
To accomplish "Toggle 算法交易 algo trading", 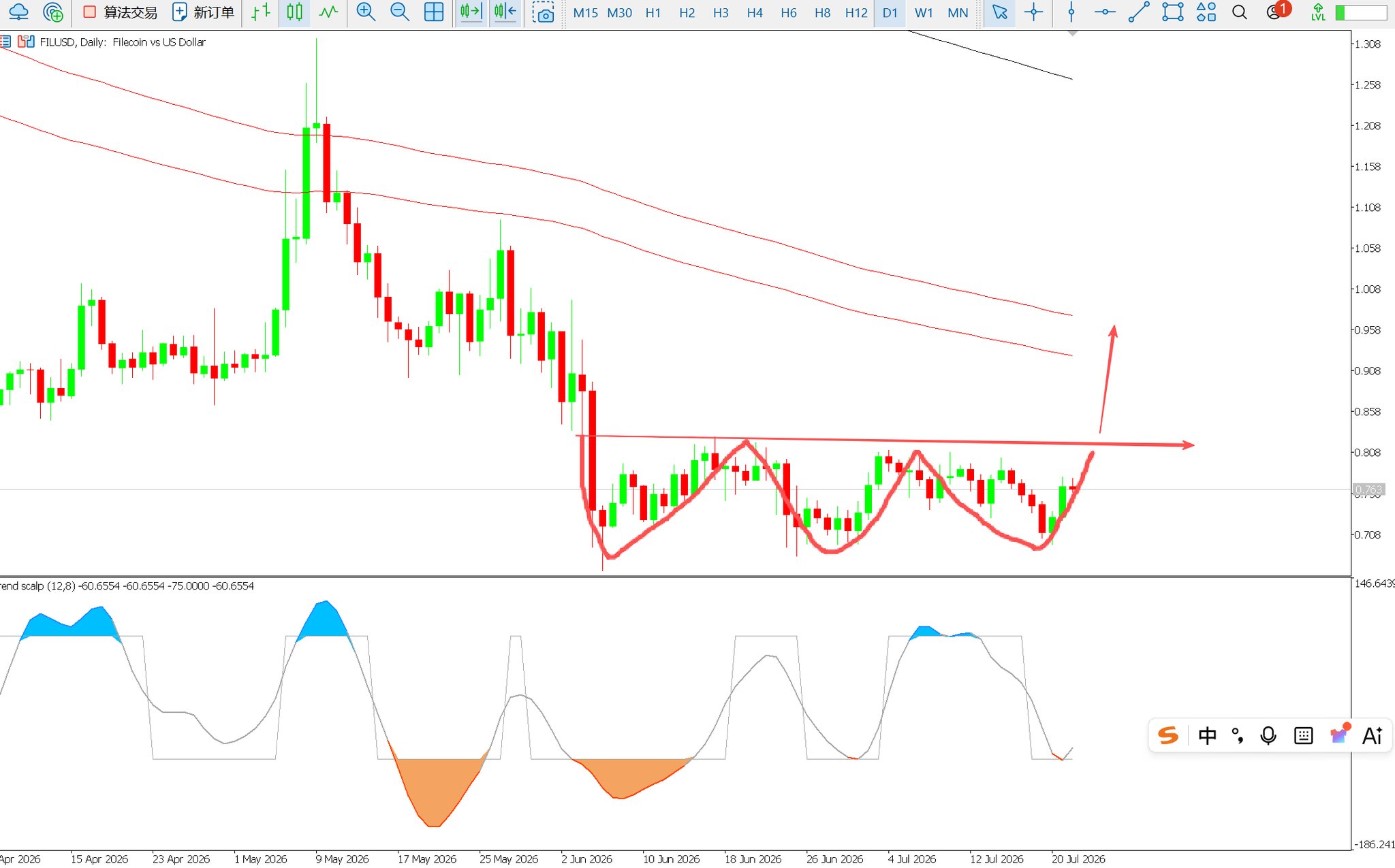I will coord(120,12).
